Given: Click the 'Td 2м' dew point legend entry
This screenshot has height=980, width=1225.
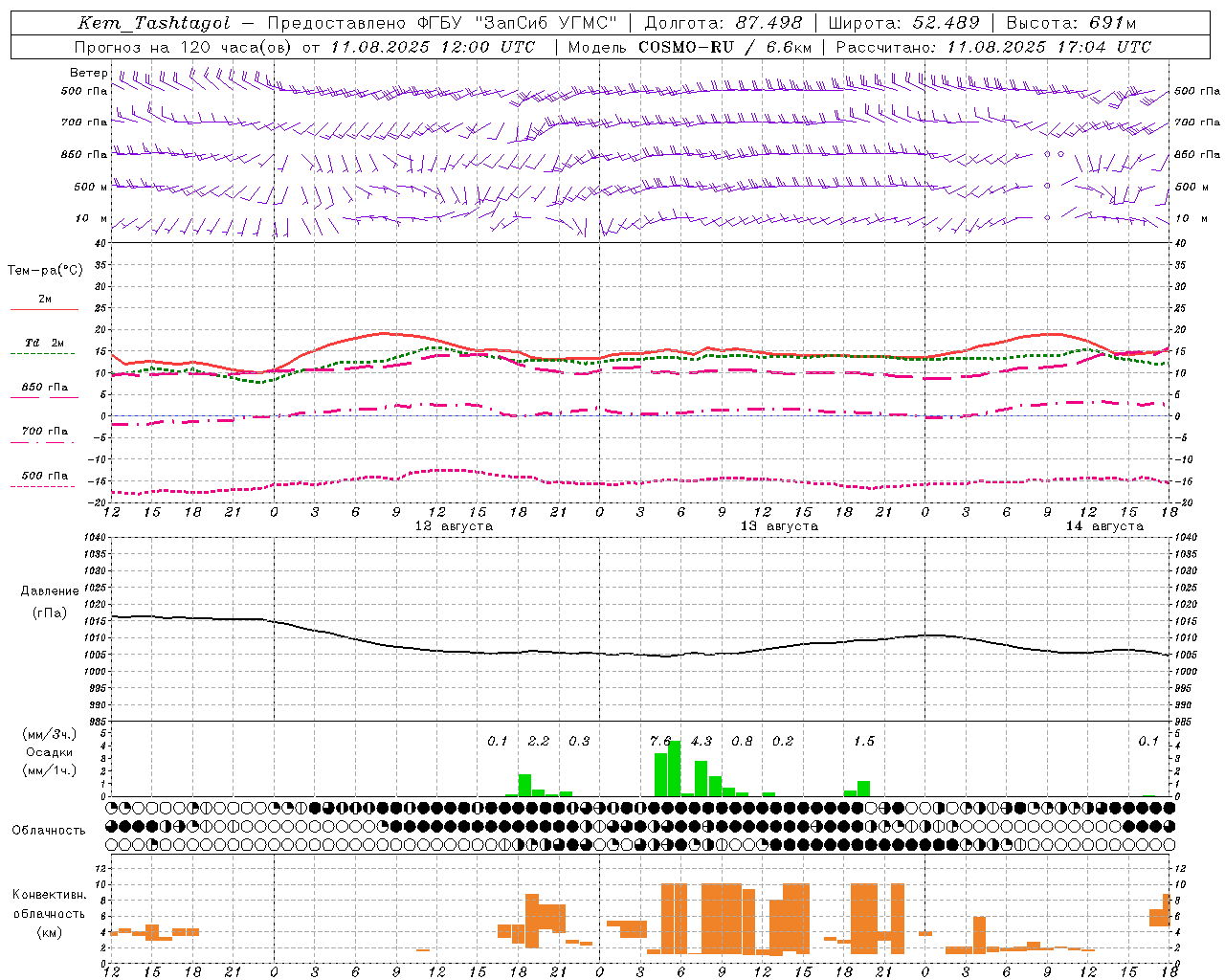Looking at the screenshot, I should 45,343.
